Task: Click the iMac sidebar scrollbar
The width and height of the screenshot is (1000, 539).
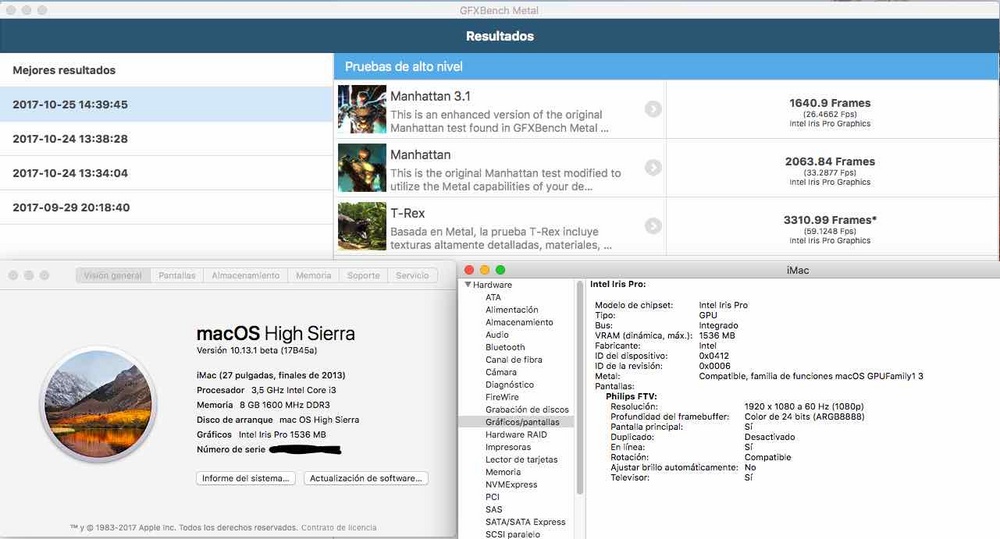Action: 580,388
